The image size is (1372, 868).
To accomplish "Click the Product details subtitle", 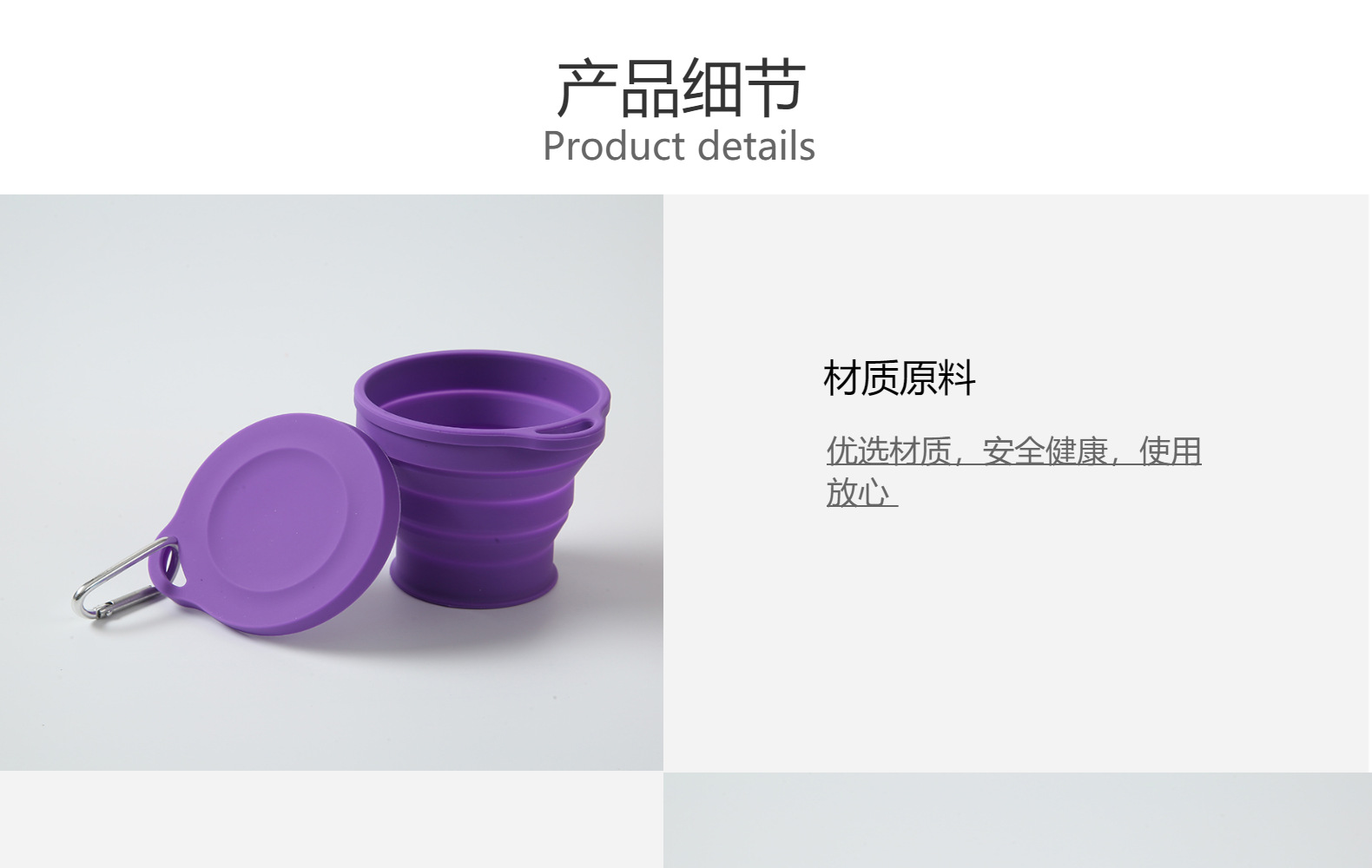I will pos(679,146).
